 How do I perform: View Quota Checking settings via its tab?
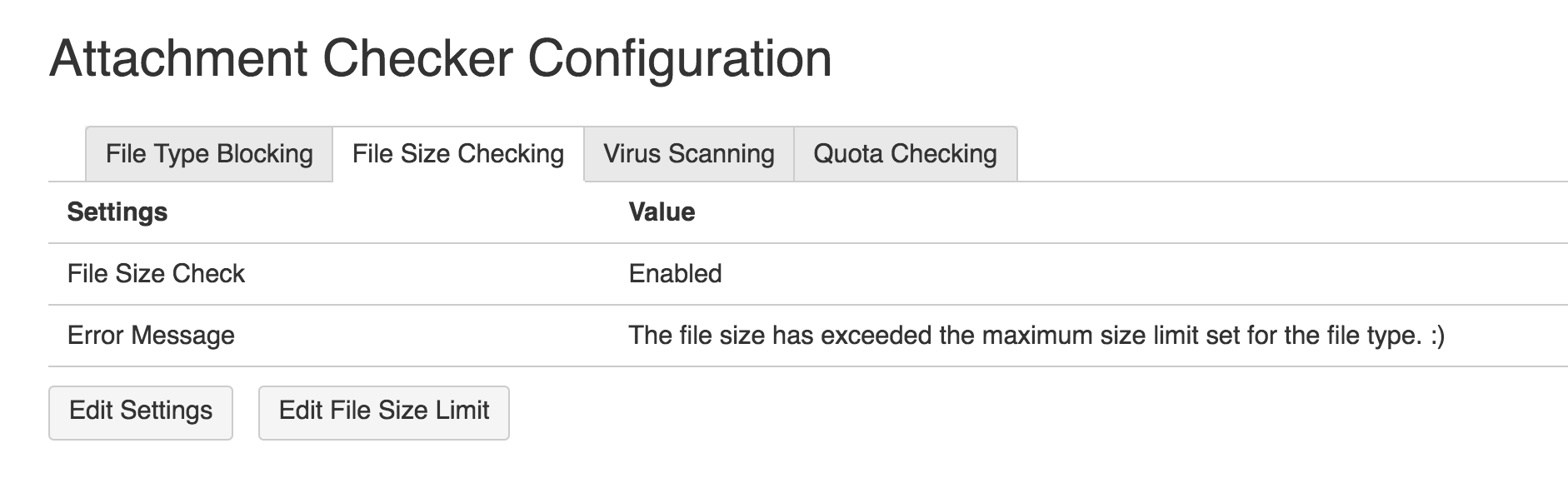(905, 153)
